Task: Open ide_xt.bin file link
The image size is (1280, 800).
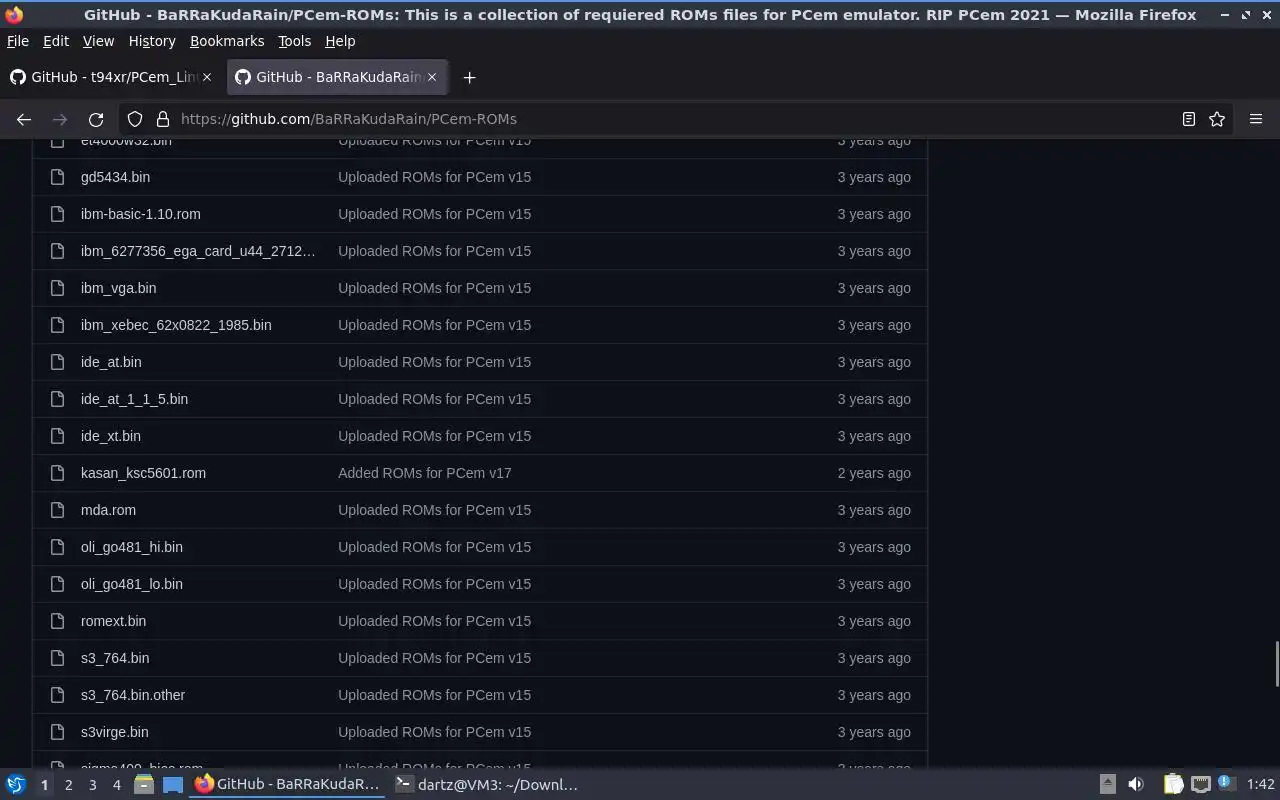Action: (111, 436)
